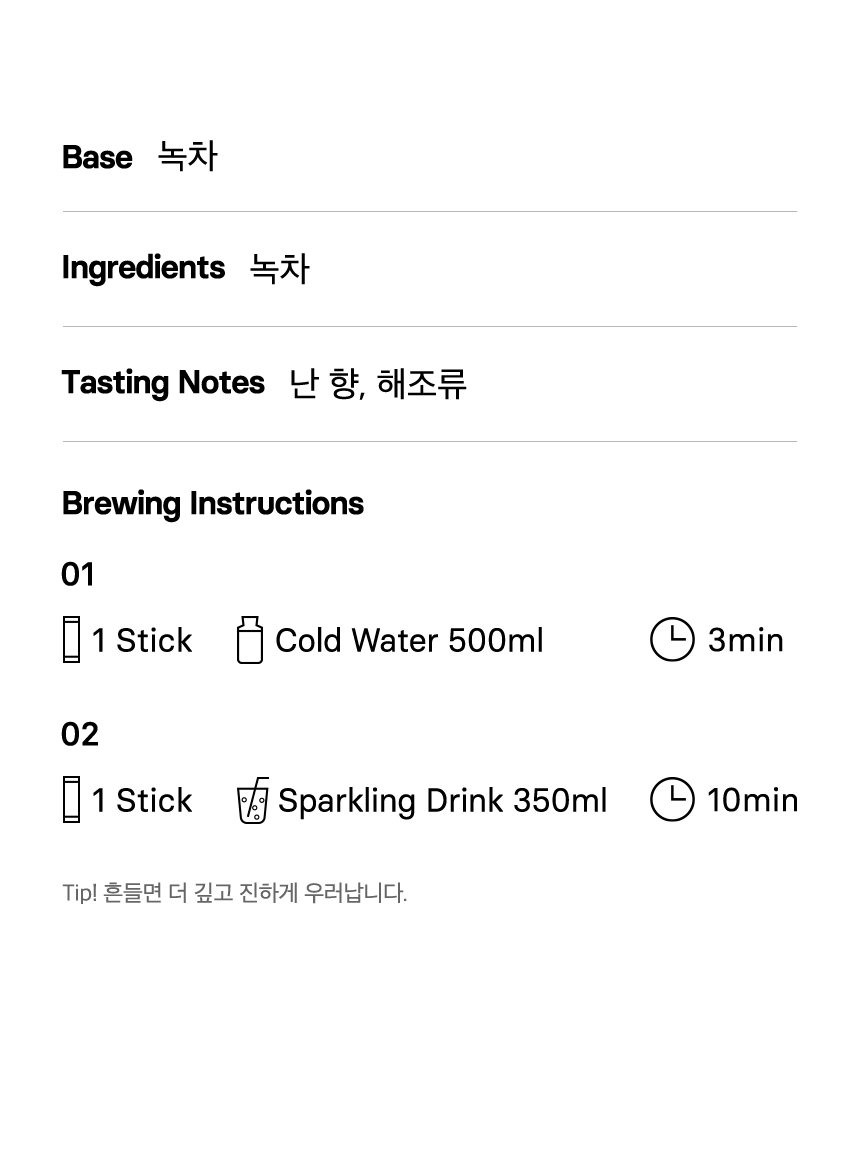Image resolution: width=860 pixels, height=1163 pixels.
Task: Click the clock icon next to 3min
Action: tap(672, 639)
